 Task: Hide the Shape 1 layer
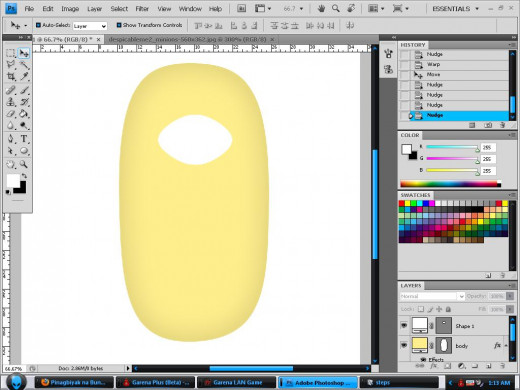[404, 325]
